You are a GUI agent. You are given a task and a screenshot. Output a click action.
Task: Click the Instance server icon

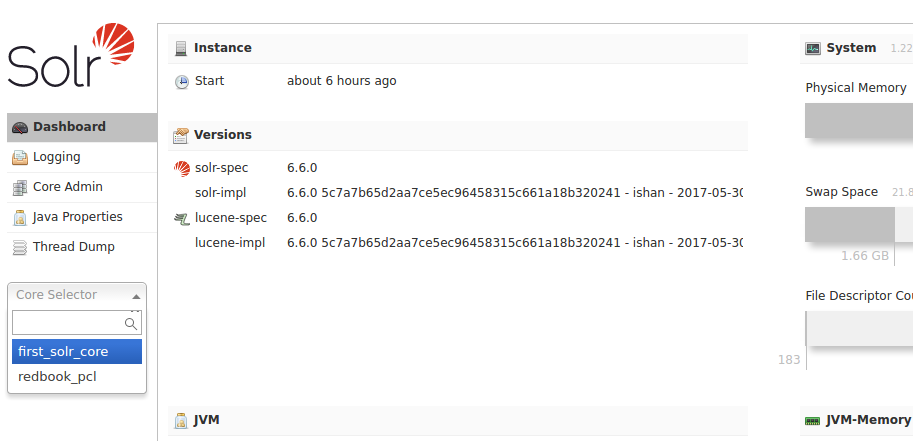pyautogui.click(x=181, y=48)
